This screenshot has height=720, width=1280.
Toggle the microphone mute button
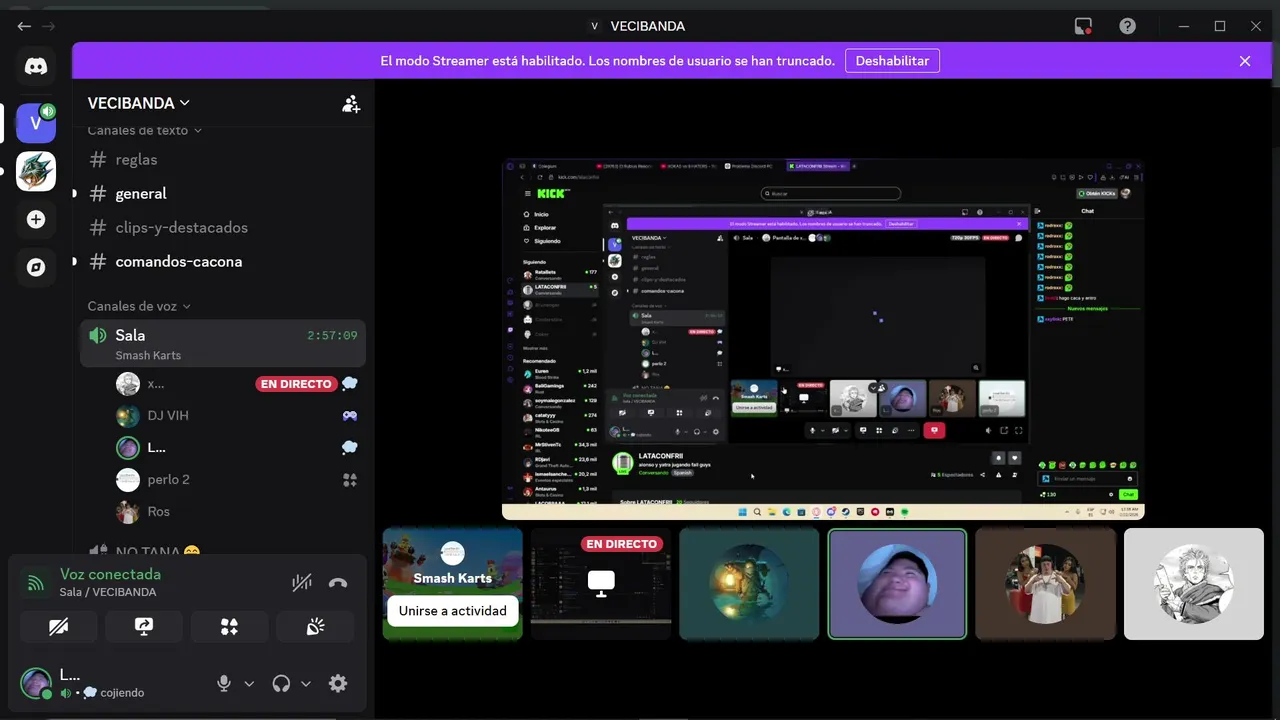point(224,683)
